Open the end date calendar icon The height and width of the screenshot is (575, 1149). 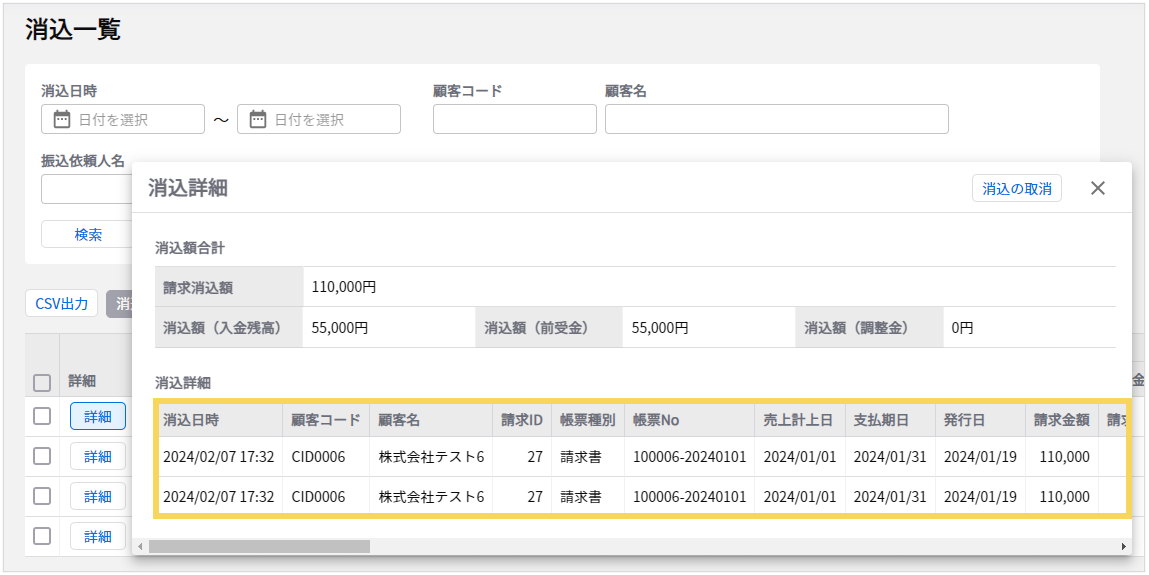click(258, 119)
